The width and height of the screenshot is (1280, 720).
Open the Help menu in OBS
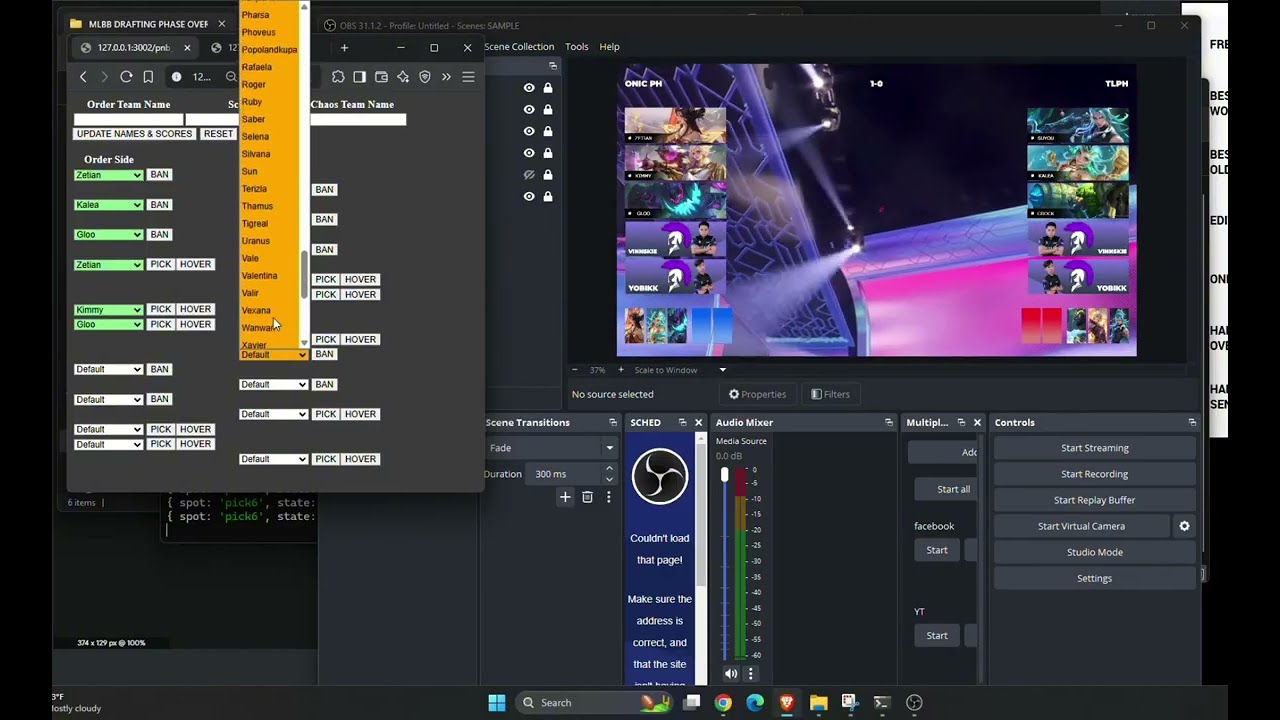click(x=610, y=47)
